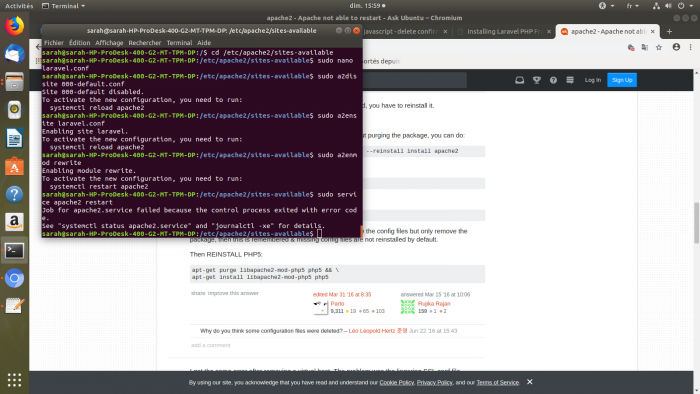Viewport: 700px width, 394px height.
Task: Expand the Terminal app menu in top bar
Action: 63,6
